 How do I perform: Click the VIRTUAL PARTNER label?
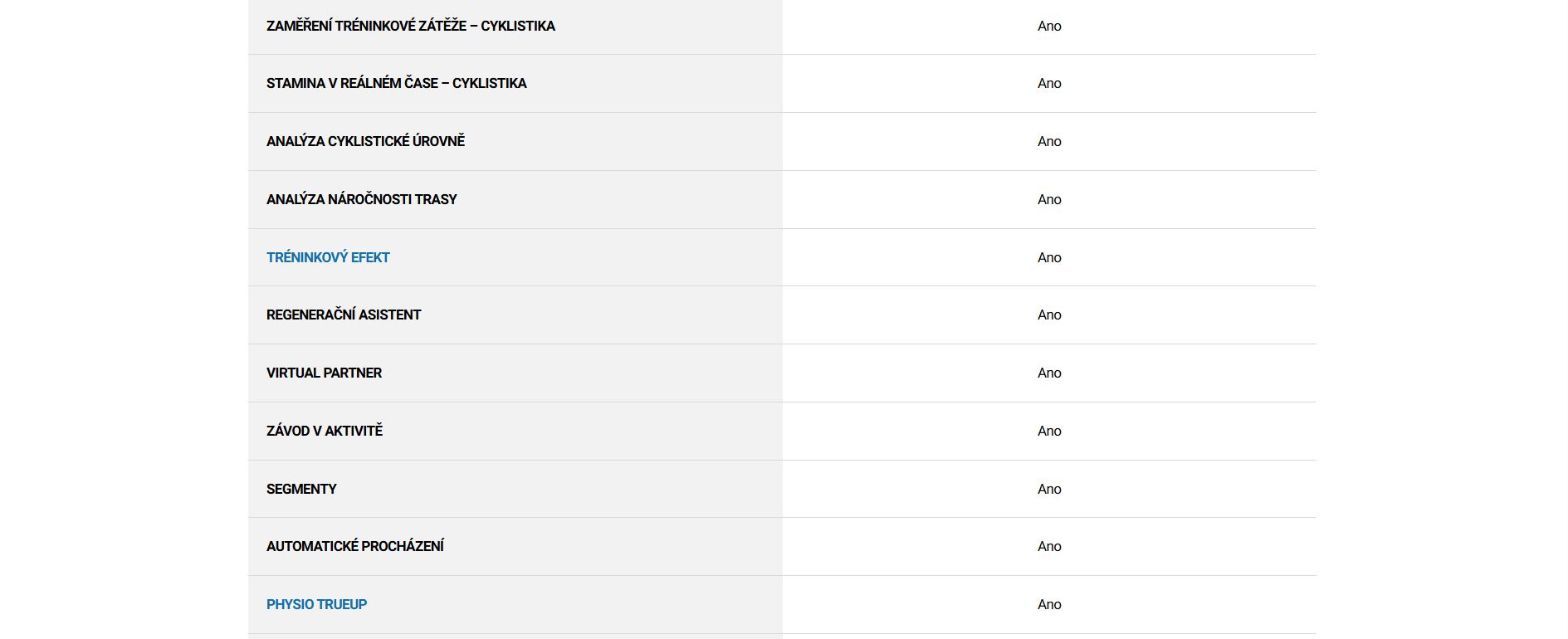(x=324, y=373)
